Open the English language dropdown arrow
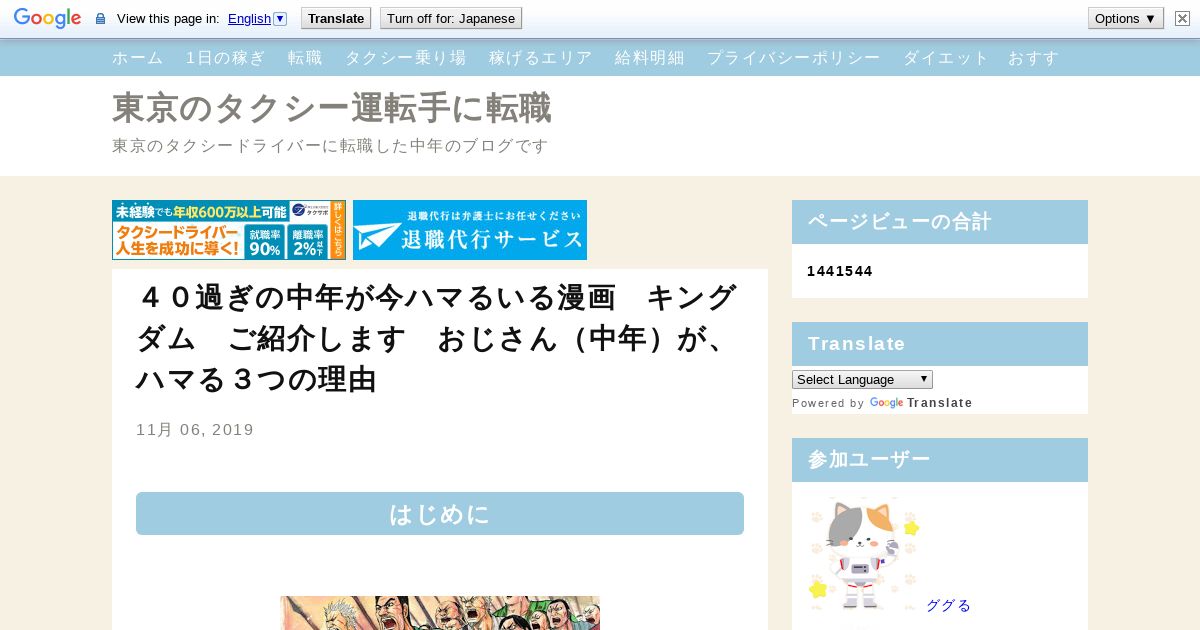 pos(280,18)
